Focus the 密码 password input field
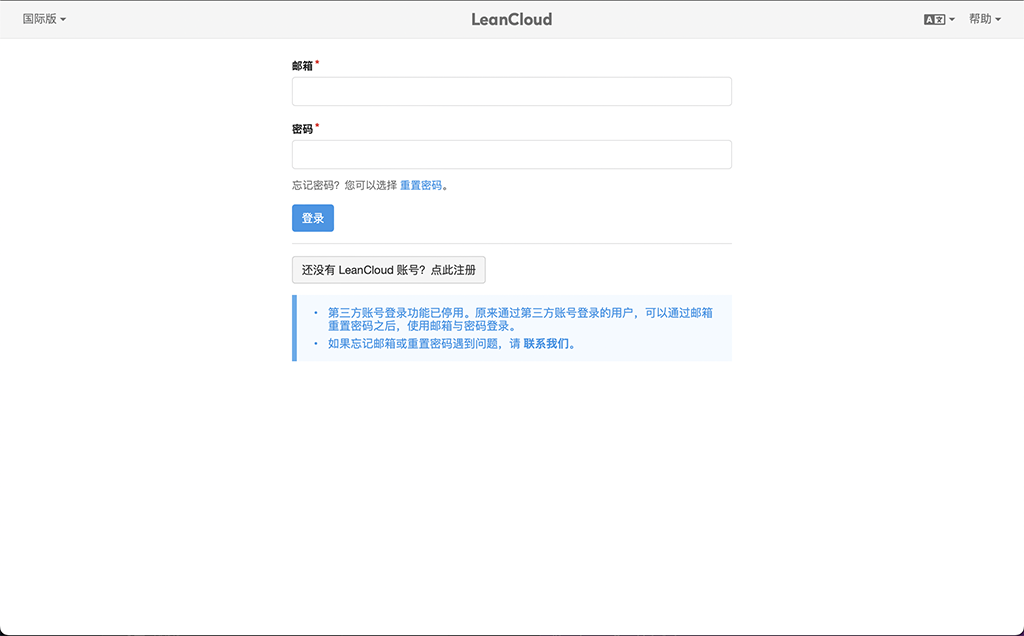The height and width of the screenshot is (636, 1024). [x=512, y=155]
